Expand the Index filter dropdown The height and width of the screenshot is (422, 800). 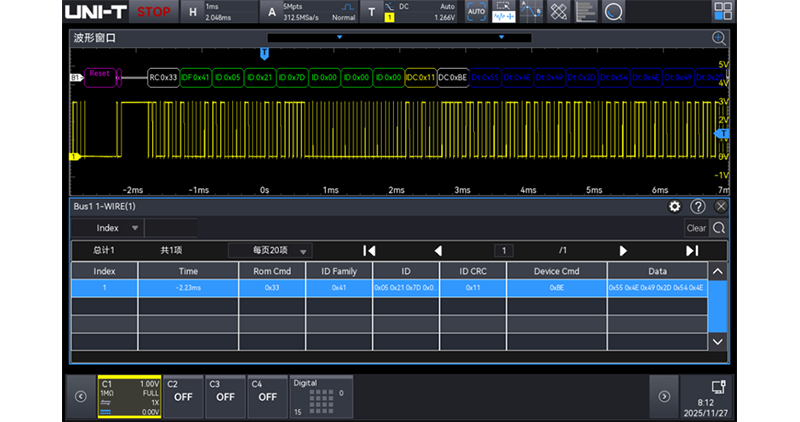[107, 228]
